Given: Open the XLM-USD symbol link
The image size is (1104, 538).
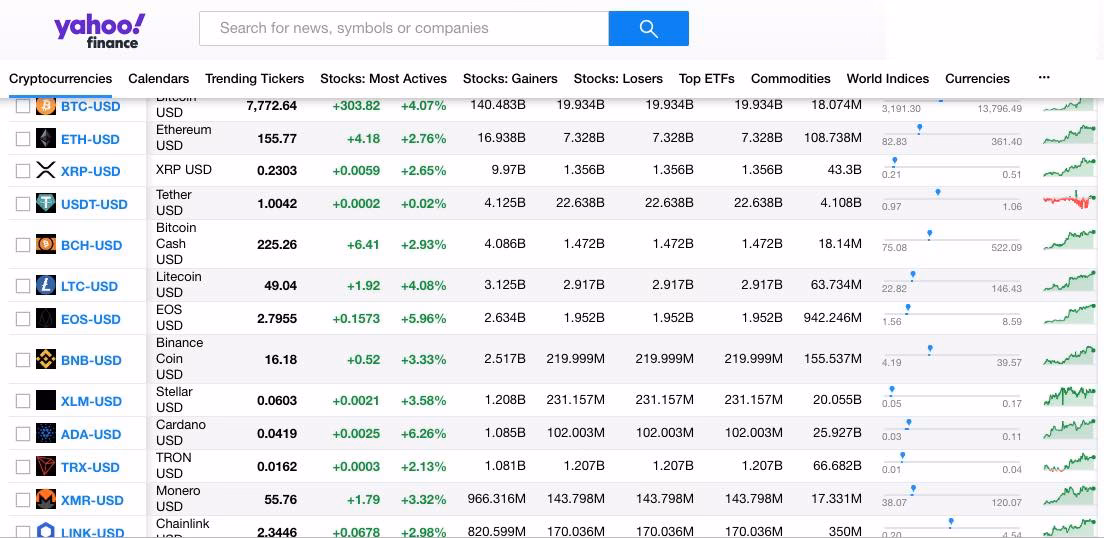Looking at the screenshot, I should coord(92,401).
